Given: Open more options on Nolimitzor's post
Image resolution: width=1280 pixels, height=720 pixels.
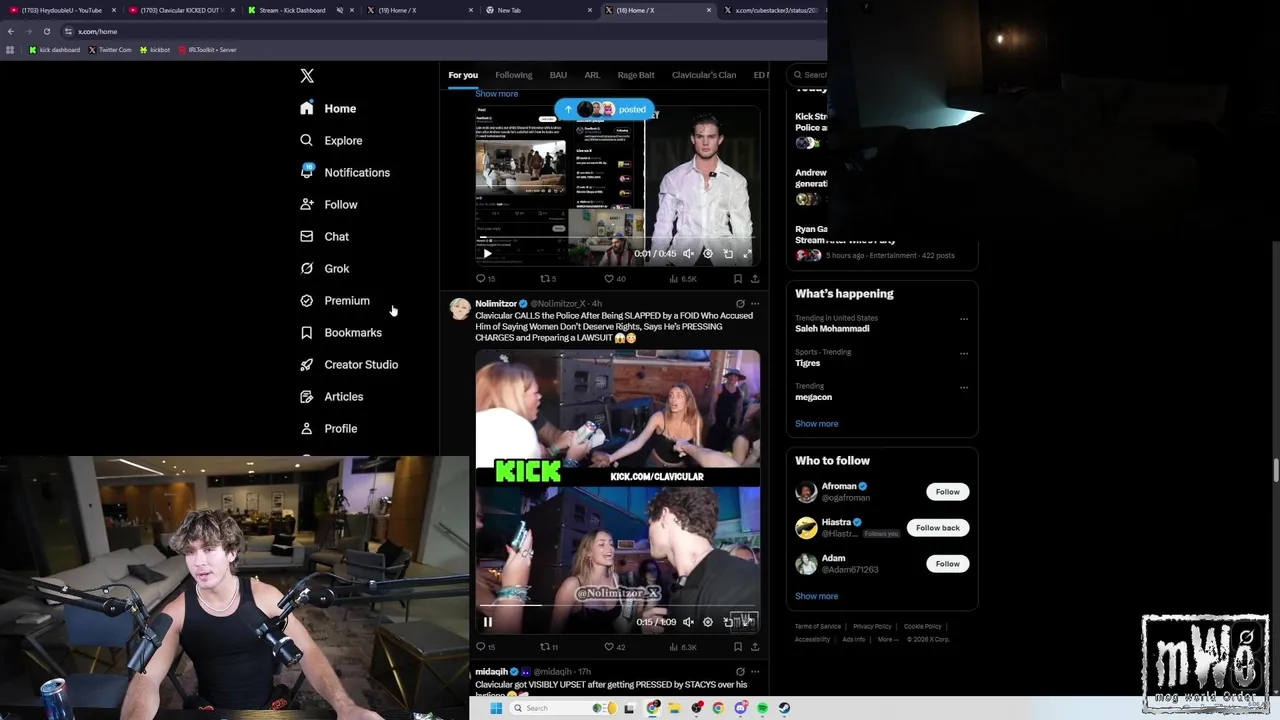Looking at the screenshot, I should (755, 304).
